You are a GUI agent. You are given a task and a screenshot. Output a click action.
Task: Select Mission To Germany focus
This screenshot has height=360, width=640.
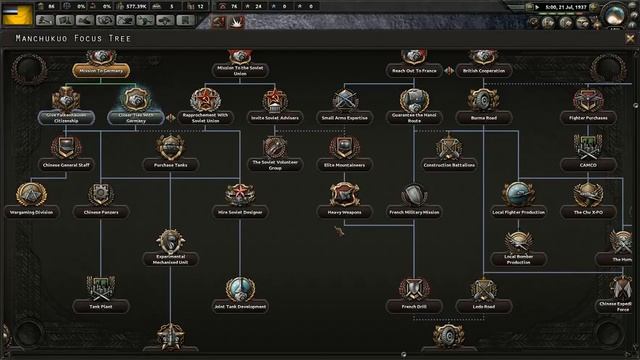click(x=101, y=71)
